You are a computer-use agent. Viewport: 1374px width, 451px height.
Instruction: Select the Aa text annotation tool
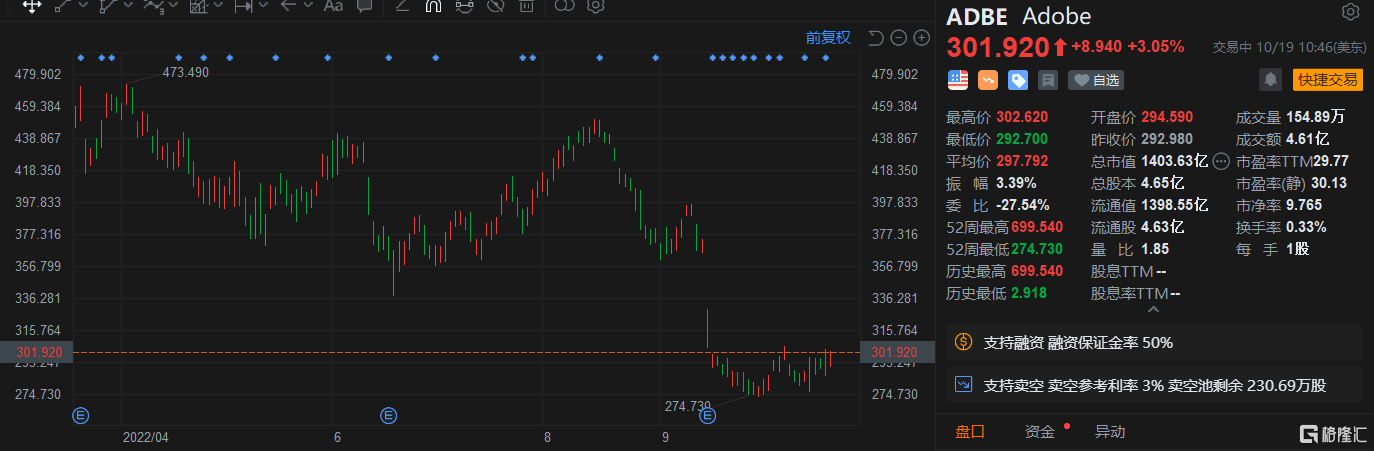pyautogui.click(x=334, y=5)
